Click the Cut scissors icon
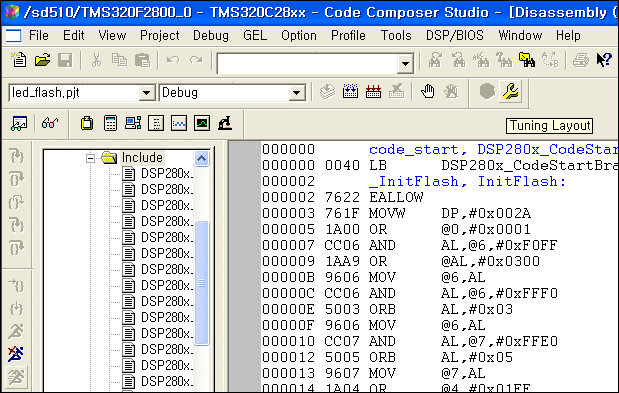619x393 pixels. pos(96,60)
